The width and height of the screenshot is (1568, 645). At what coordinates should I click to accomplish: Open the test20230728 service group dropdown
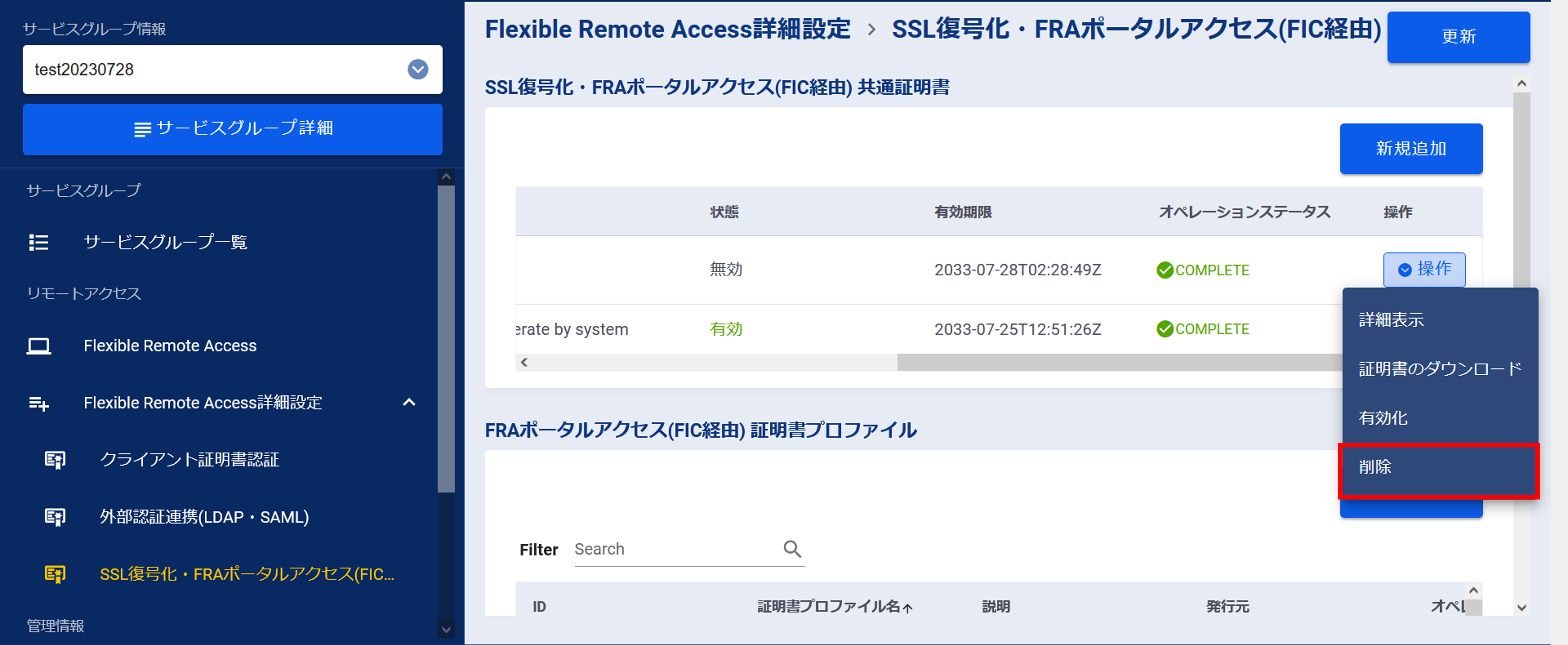(x=418, y=69)
